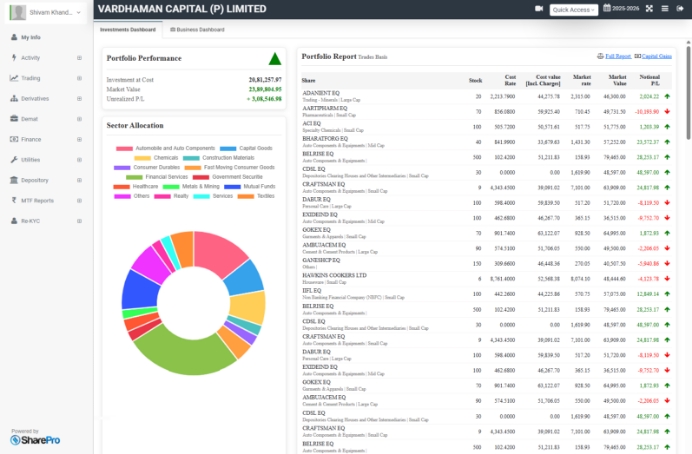Expand the Derivatives sidebar section
Screen dimensions: 692x454
pyautogui.click(x=35, y=98)
